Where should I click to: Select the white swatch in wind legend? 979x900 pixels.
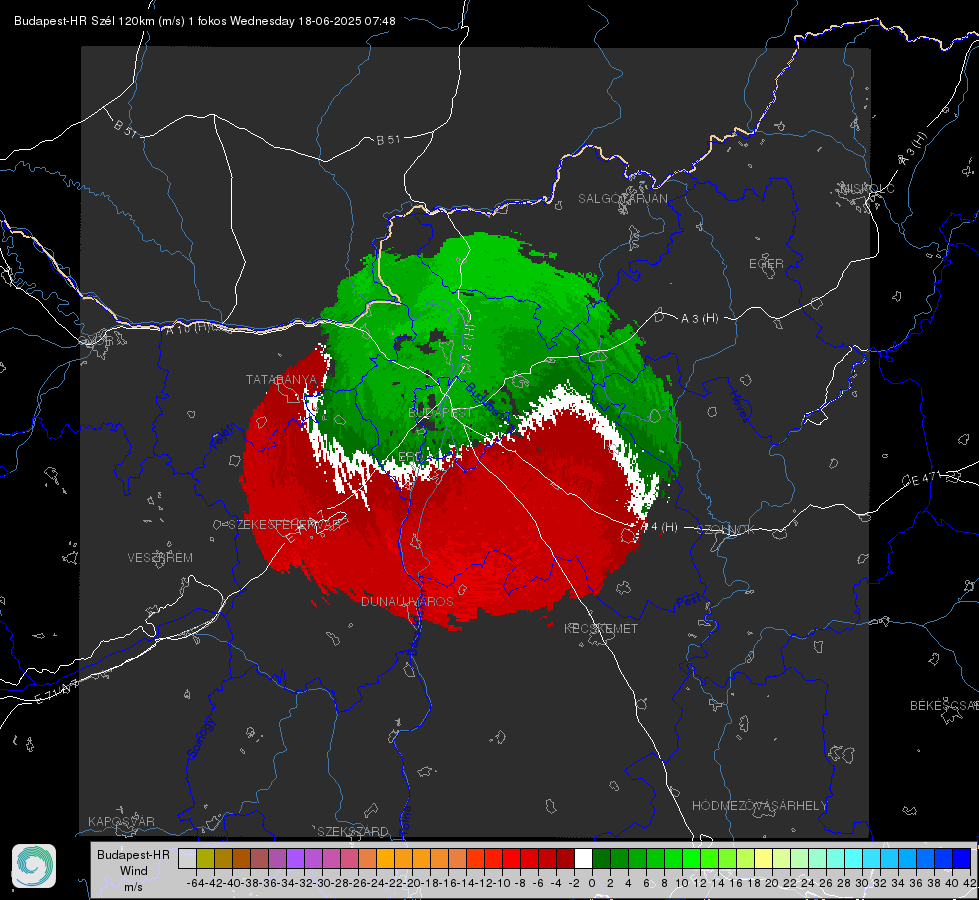pos(583,858)
